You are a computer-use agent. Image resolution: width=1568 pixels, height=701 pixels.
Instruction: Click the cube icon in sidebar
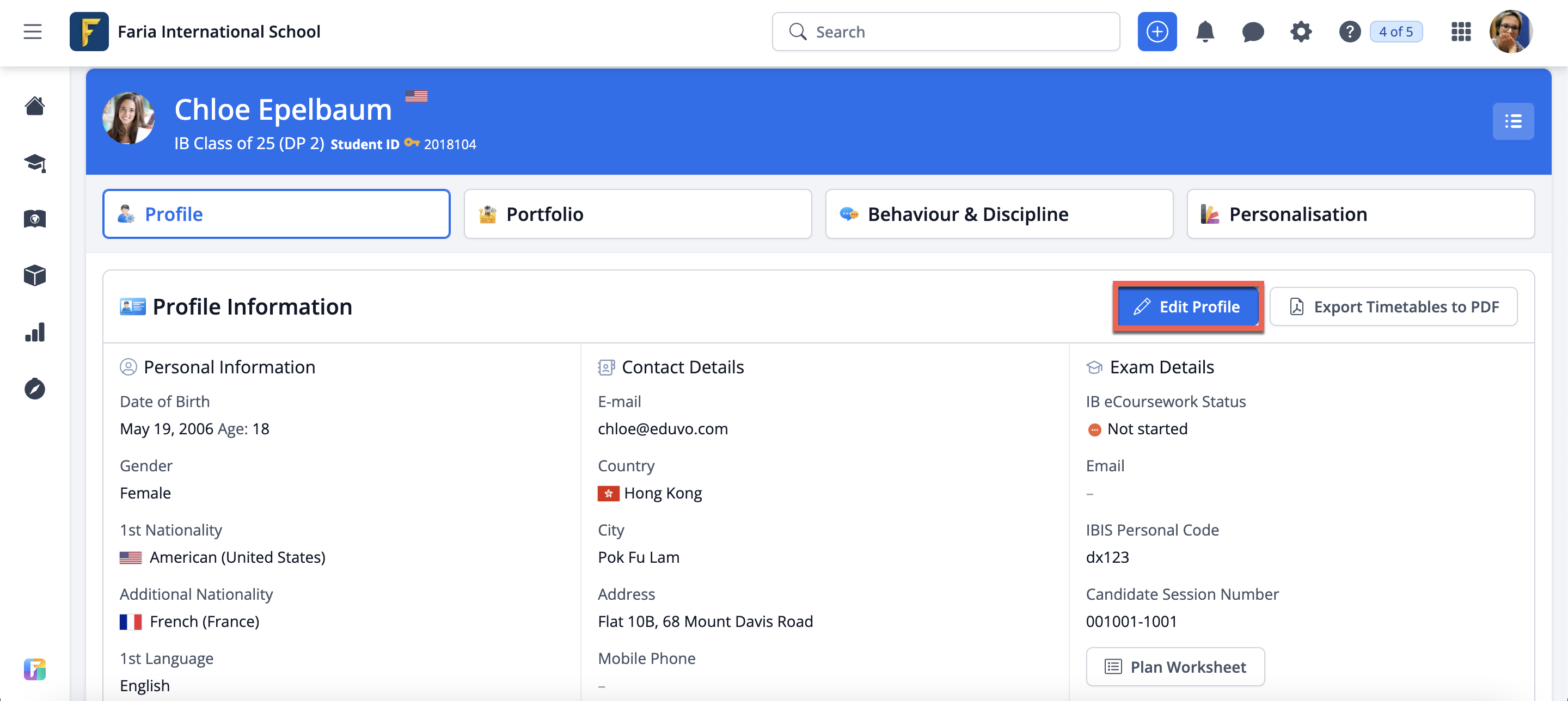tap(35, 275)
